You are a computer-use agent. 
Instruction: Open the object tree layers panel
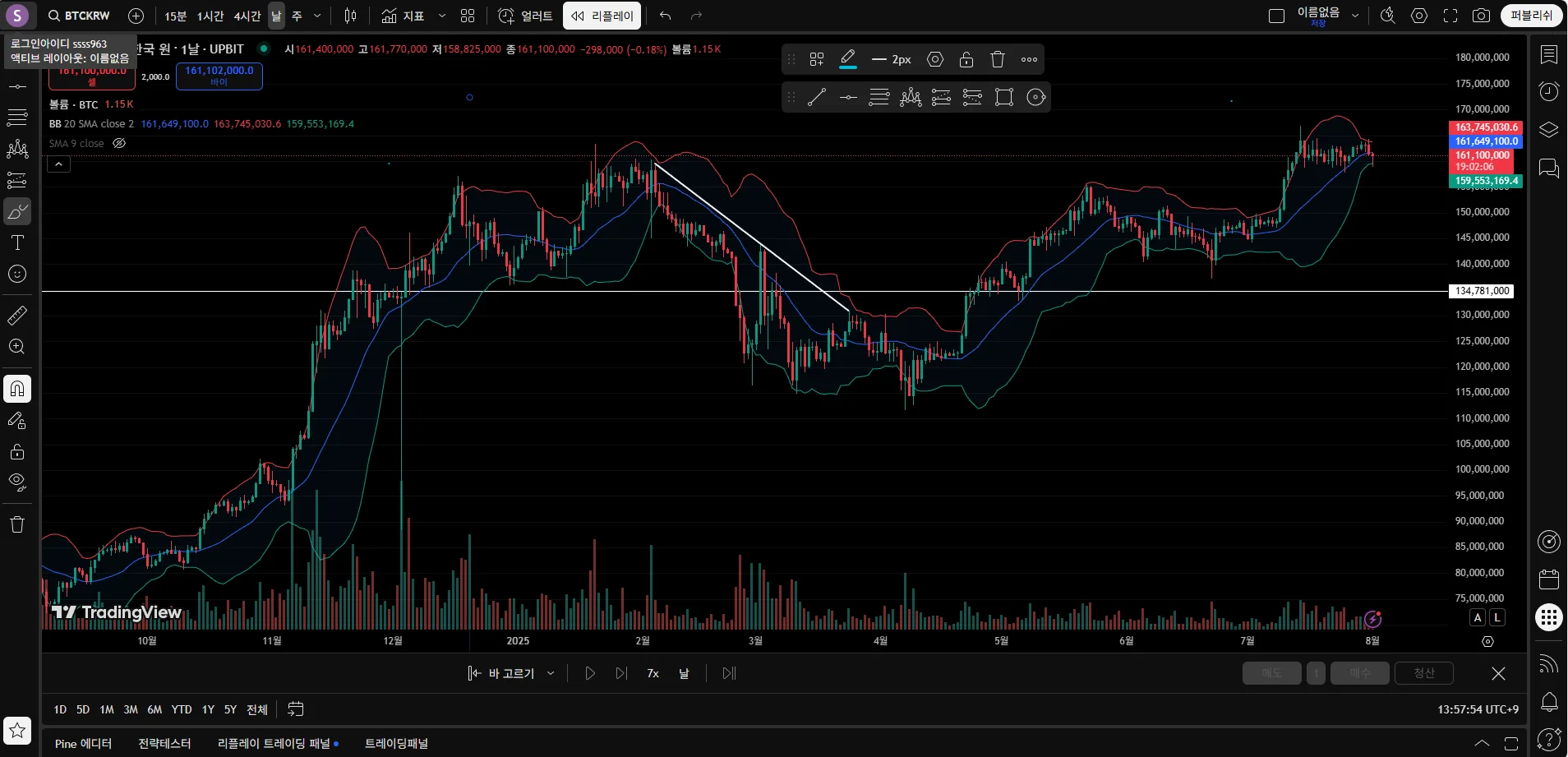(1548, 130)
